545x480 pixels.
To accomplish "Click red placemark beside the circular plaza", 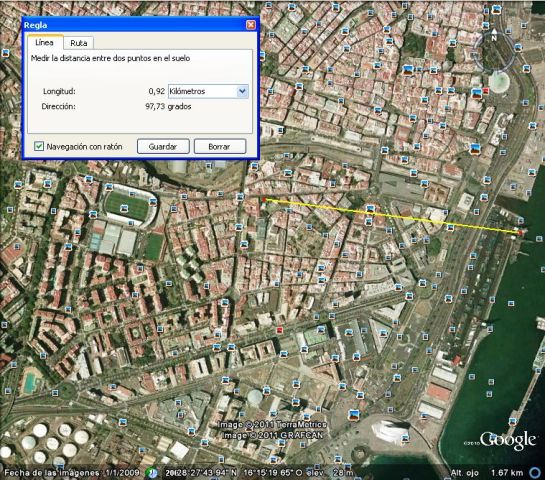I will click(x=486, y=91).
